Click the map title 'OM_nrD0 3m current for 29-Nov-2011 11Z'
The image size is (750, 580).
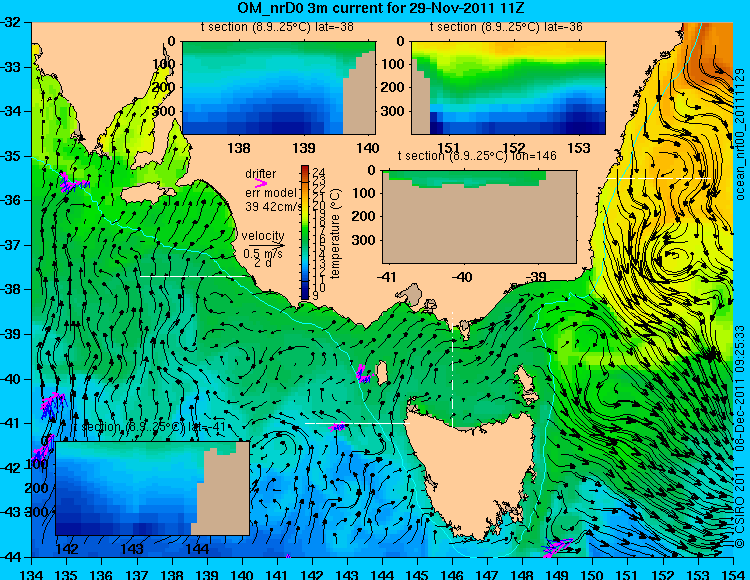tap(381, 8)
